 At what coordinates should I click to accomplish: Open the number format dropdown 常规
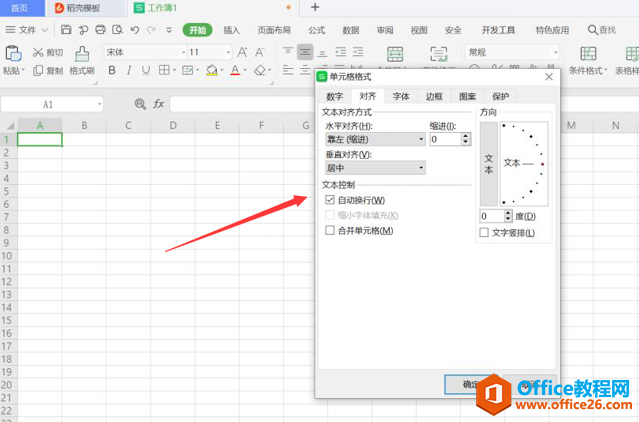(x=555, y=52)
